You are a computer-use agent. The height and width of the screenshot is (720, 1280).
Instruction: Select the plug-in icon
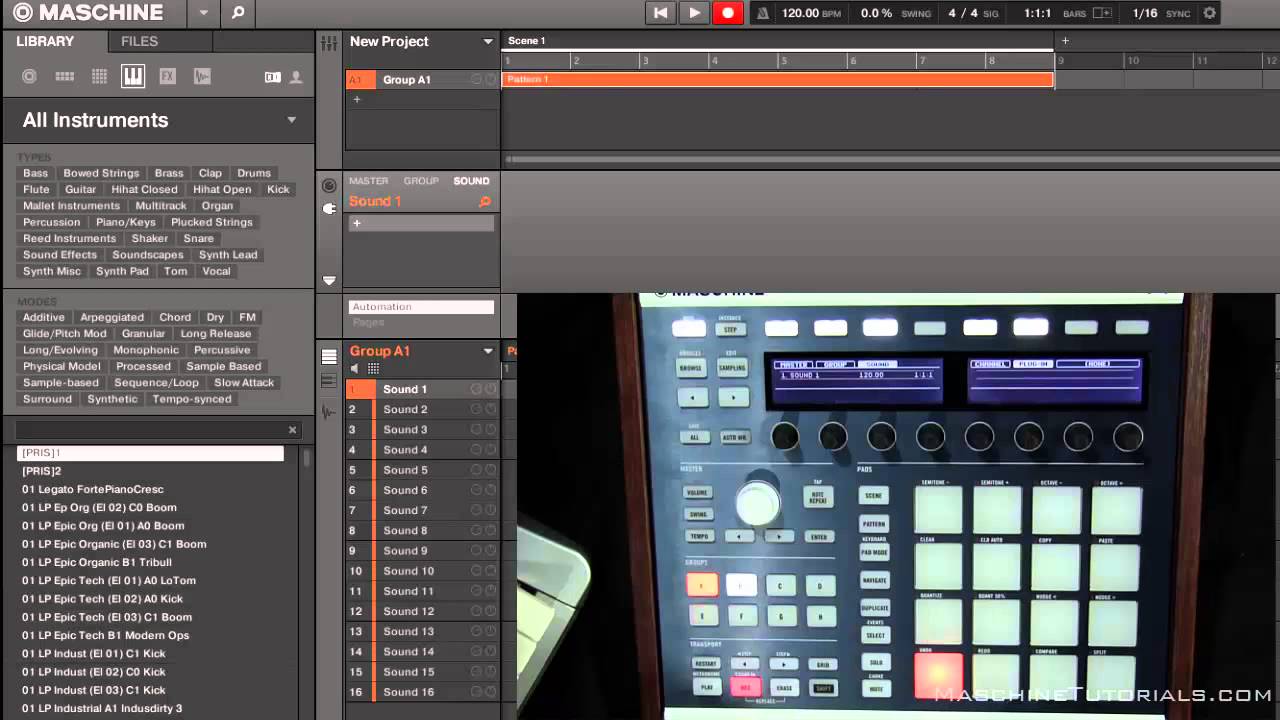(x=329, y=208)
